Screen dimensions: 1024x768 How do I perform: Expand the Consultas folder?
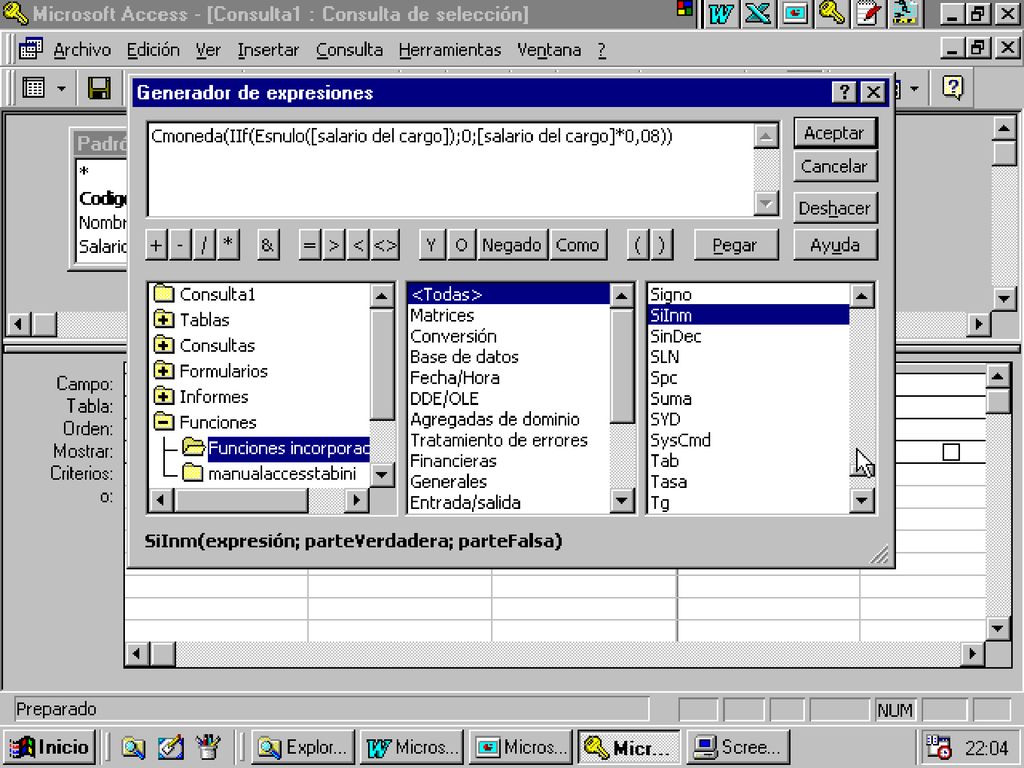pos(163,345)
